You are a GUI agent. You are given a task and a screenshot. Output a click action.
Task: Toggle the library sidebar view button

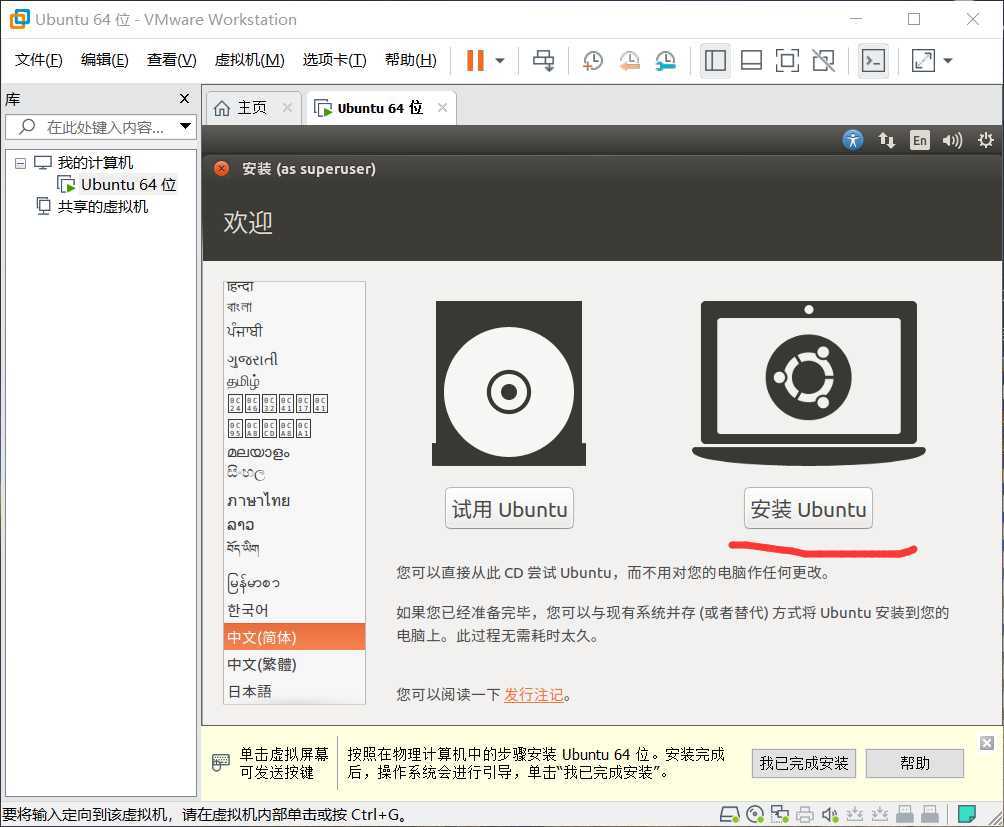pyautogui.click(x=715, y=61)
